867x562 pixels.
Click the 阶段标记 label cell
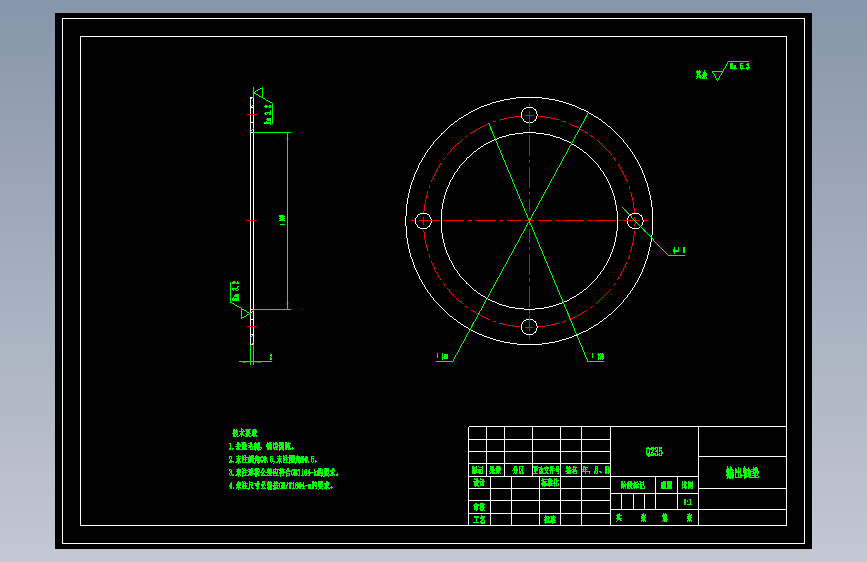[633, 485]
